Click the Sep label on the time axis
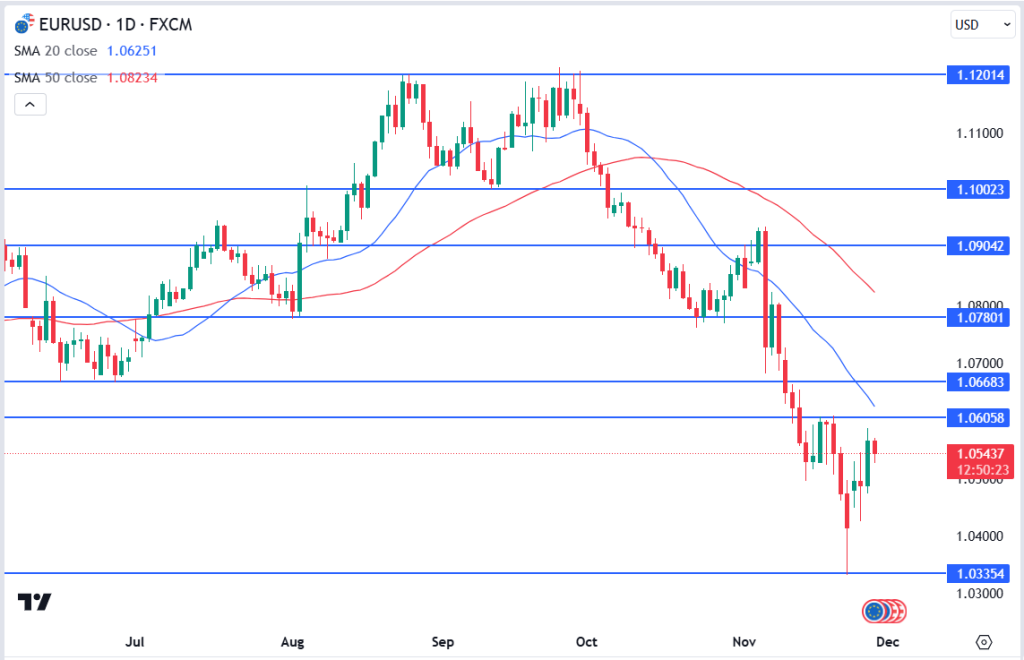This screenshot has height=660, width=1024. pos(441,641)
